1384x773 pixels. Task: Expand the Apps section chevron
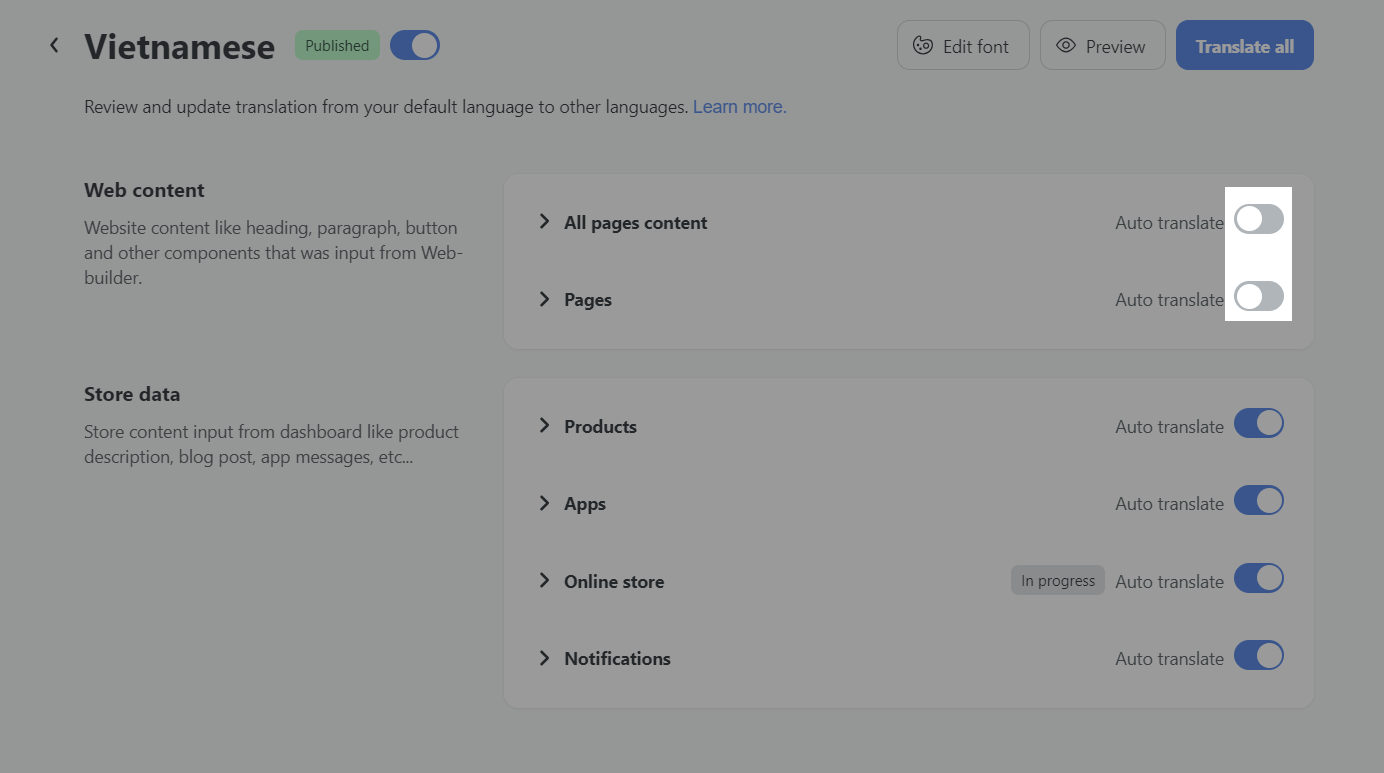544,503
